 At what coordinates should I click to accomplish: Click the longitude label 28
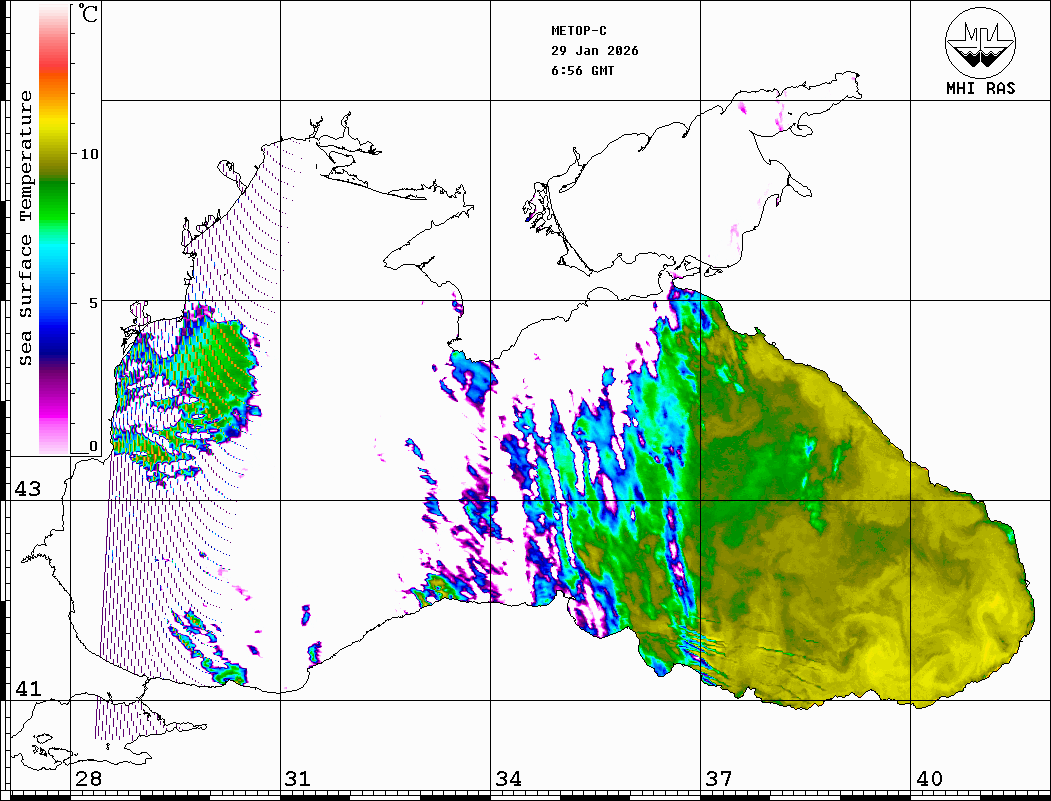coord(88,779)
